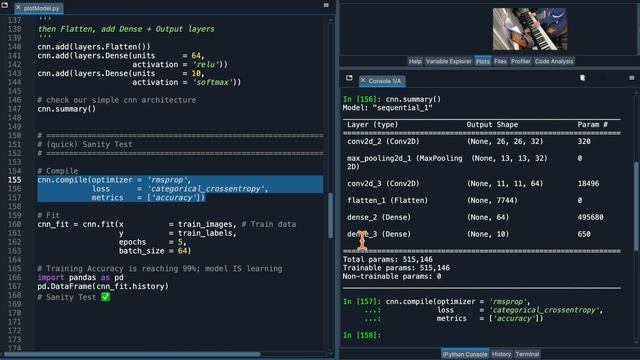
Task: Click train_labels argument in cnn.fit
Action: (x=205, y=233)
